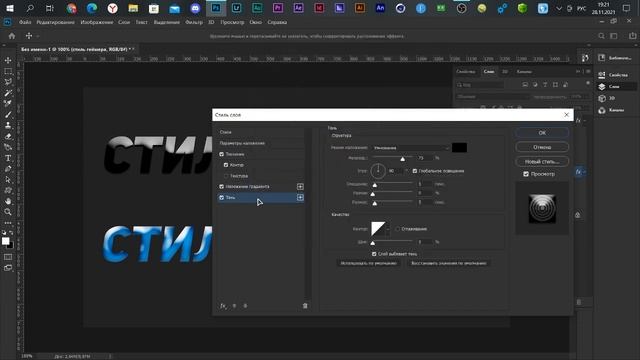Click the Opacity slider handle
Screen dimensions: 640x360
(x=402, y=159)
